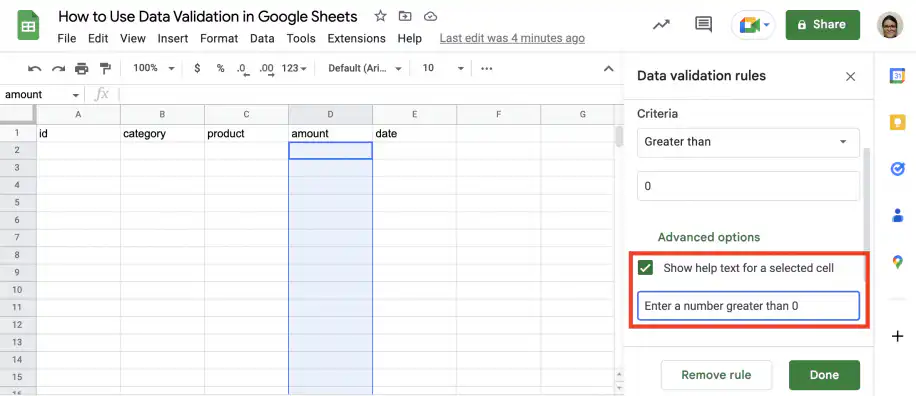Select the Paint format tool
Screen dimensions: 916x396
(105, 68)
